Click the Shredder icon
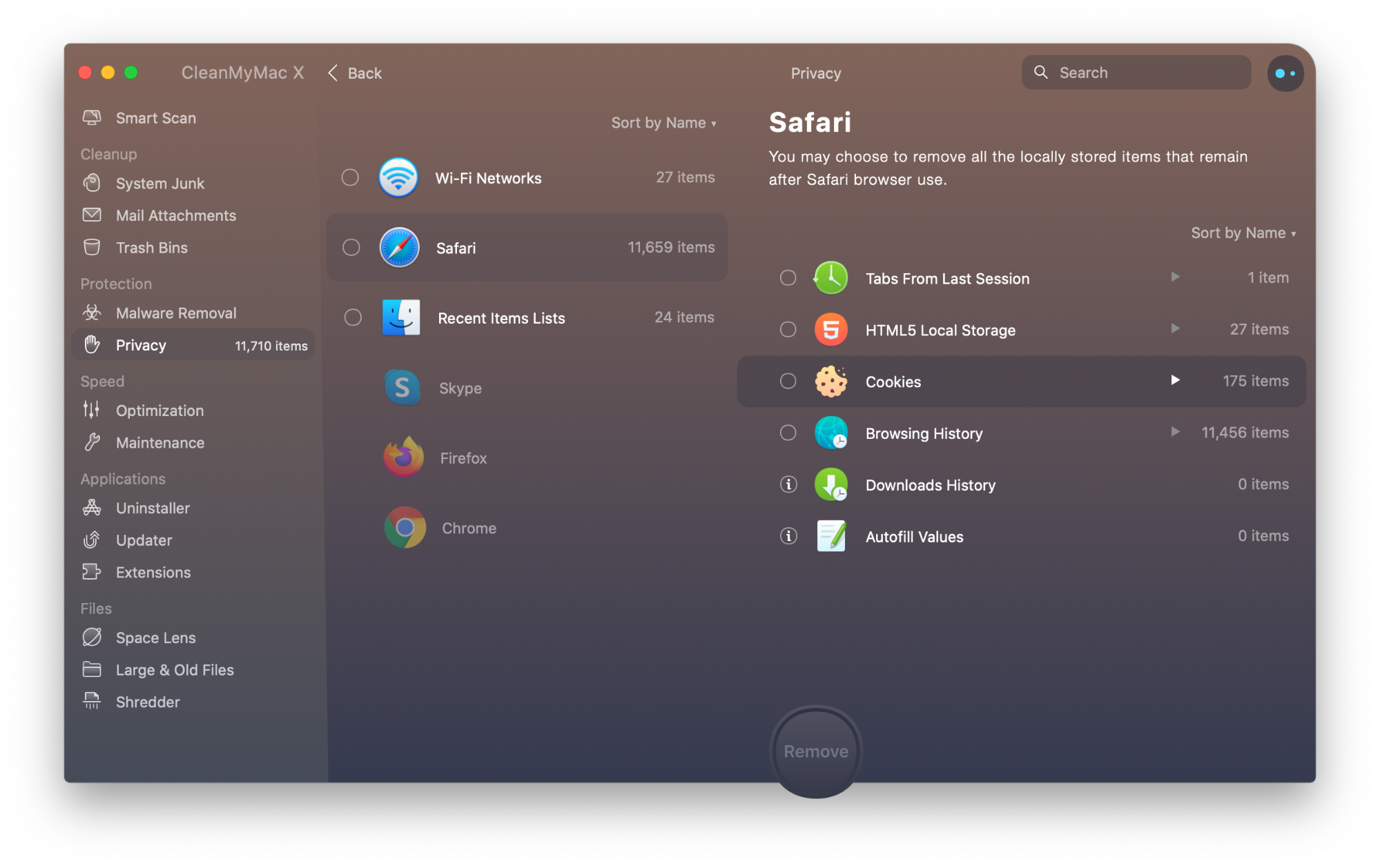1380x868 pixels. click(x=92, y=701)
